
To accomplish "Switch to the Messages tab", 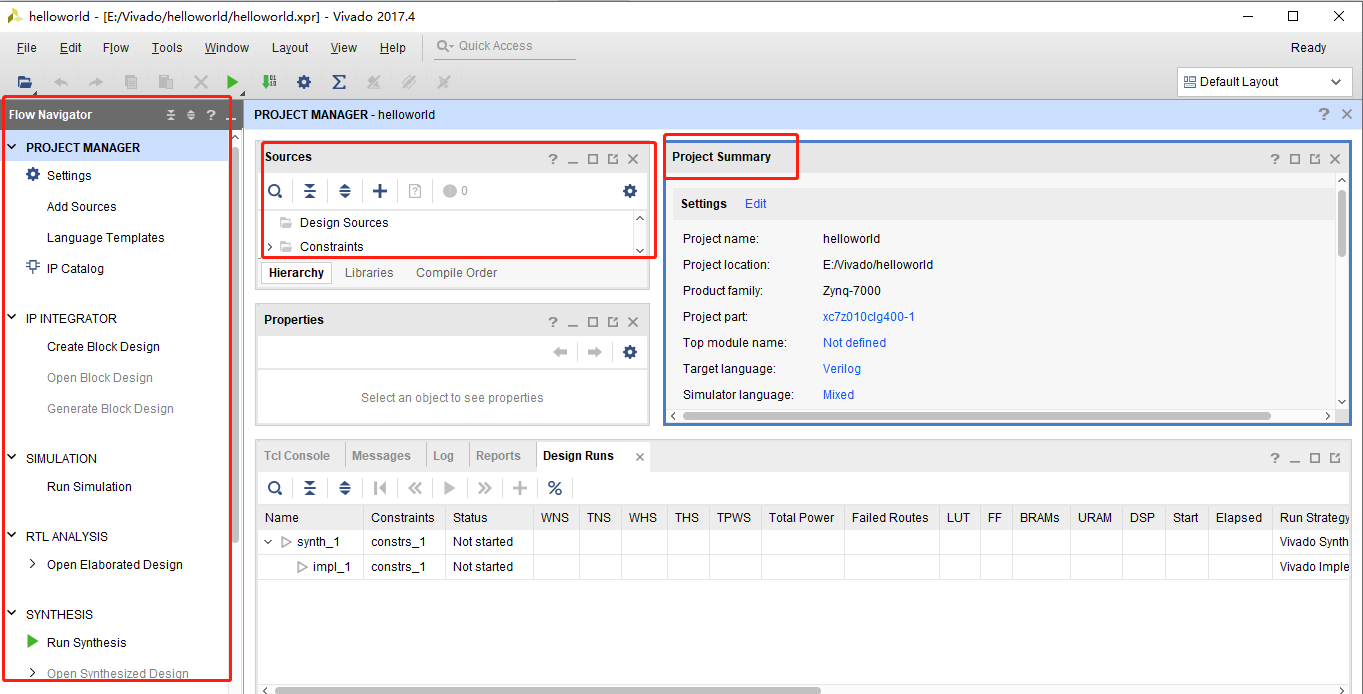I will click(381, 456).
